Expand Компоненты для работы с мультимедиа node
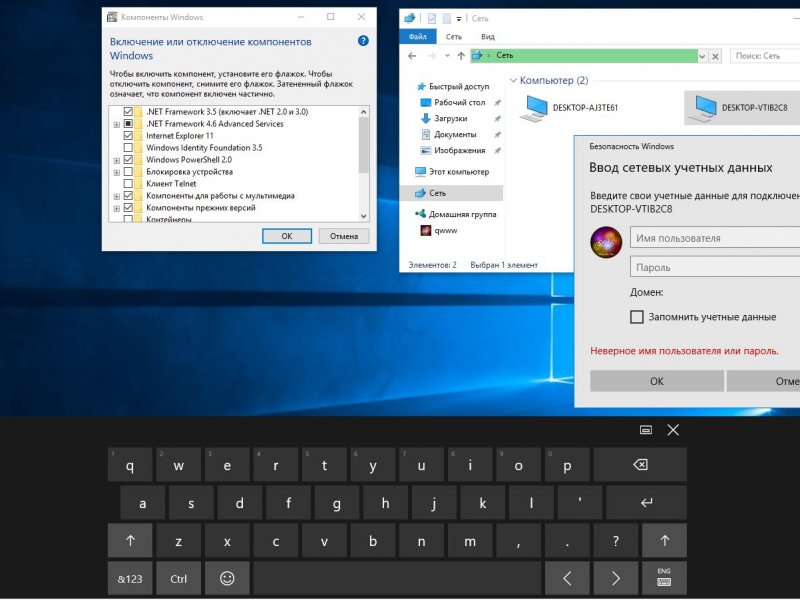This screenshot has height=600, width=800. (117, 196)
